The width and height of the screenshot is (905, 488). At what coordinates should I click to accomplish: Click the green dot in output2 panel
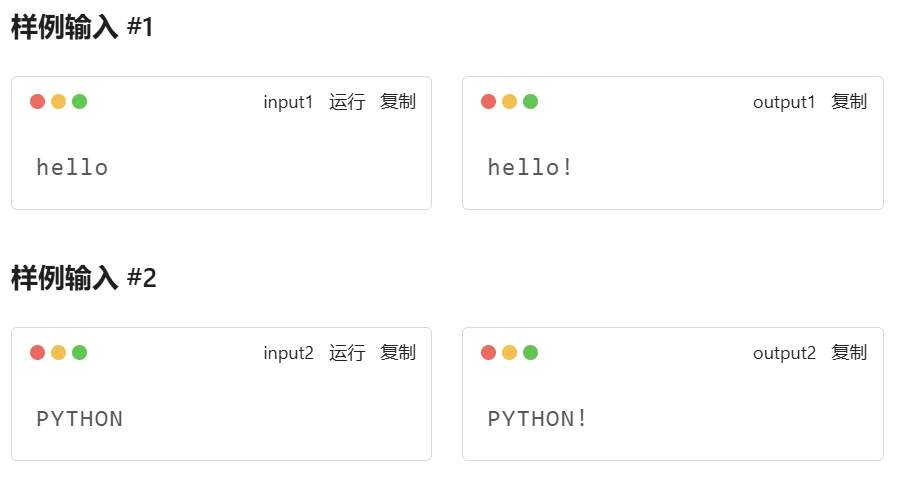coord(530,352)
